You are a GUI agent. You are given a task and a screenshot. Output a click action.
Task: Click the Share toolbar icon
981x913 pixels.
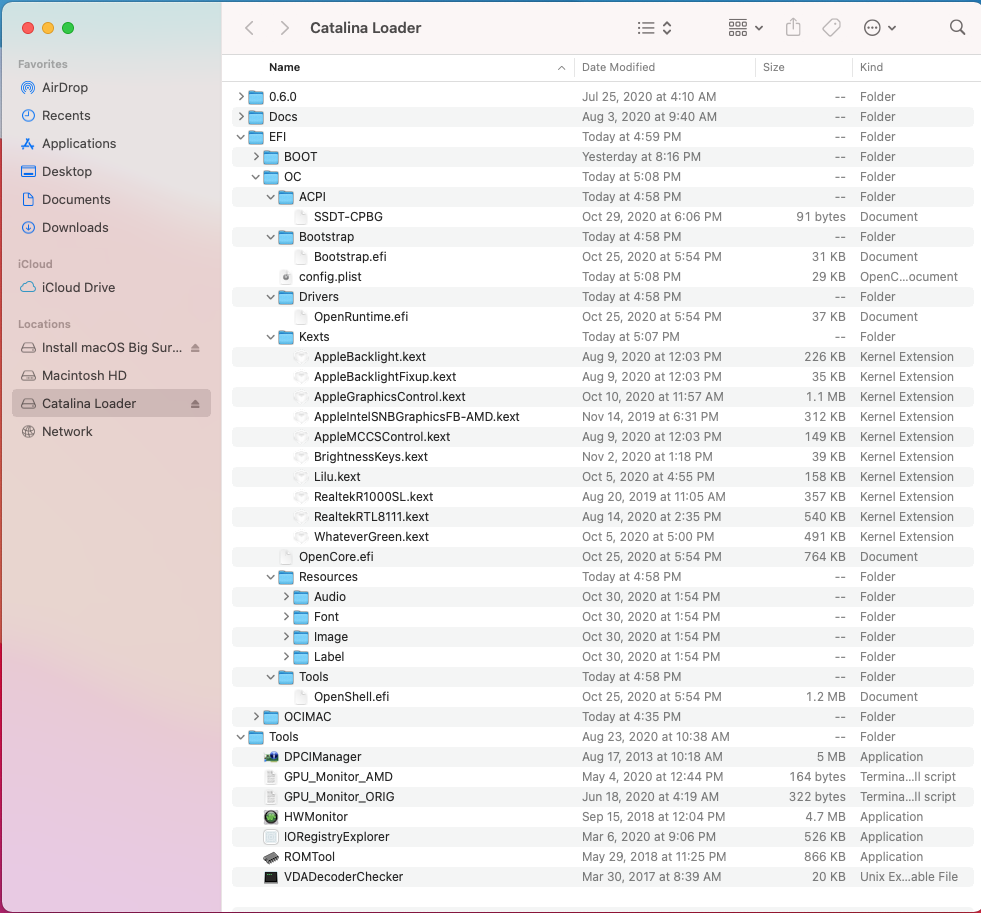pyautogui.click(x=793, y=28)
